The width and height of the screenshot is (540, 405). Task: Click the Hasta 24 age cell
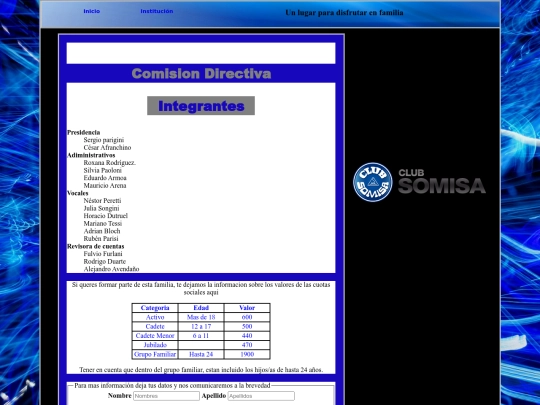201,354
